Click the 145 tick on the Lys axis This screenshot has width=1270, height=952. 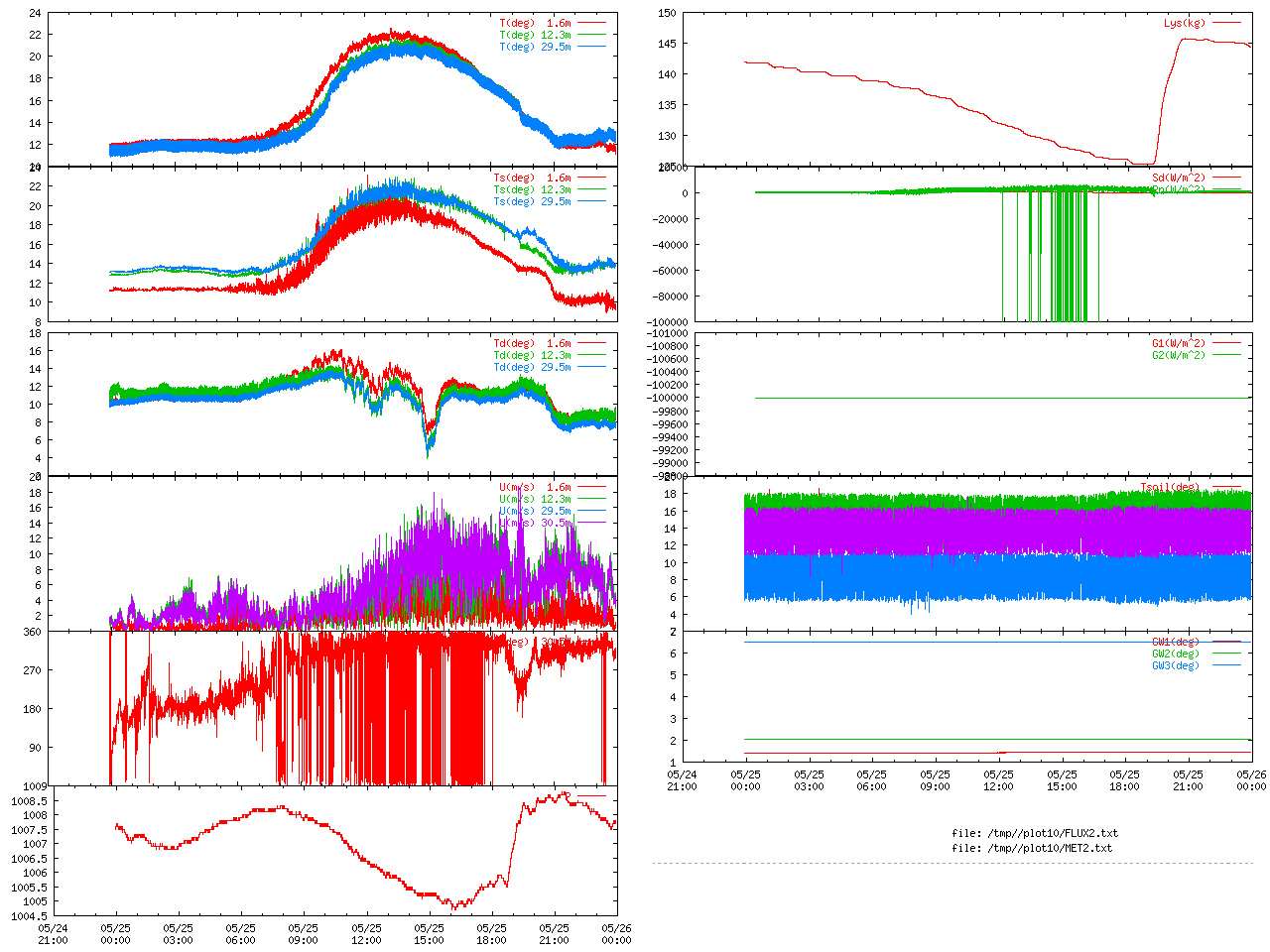(667, 45)
